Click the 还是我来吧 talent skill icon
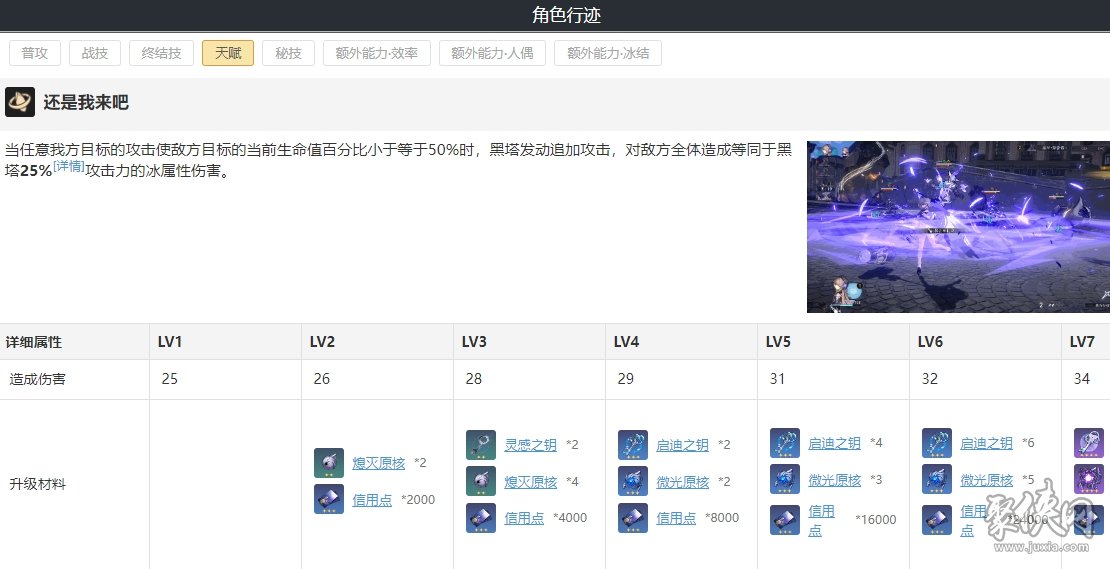The height and width of the screenshot is (569, 1110). pos(20,102)
